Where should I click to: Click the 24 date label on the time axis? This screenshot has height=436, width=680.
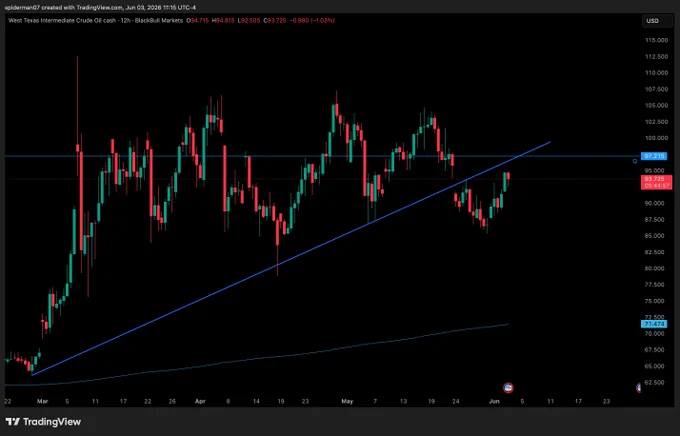point(456,401)
